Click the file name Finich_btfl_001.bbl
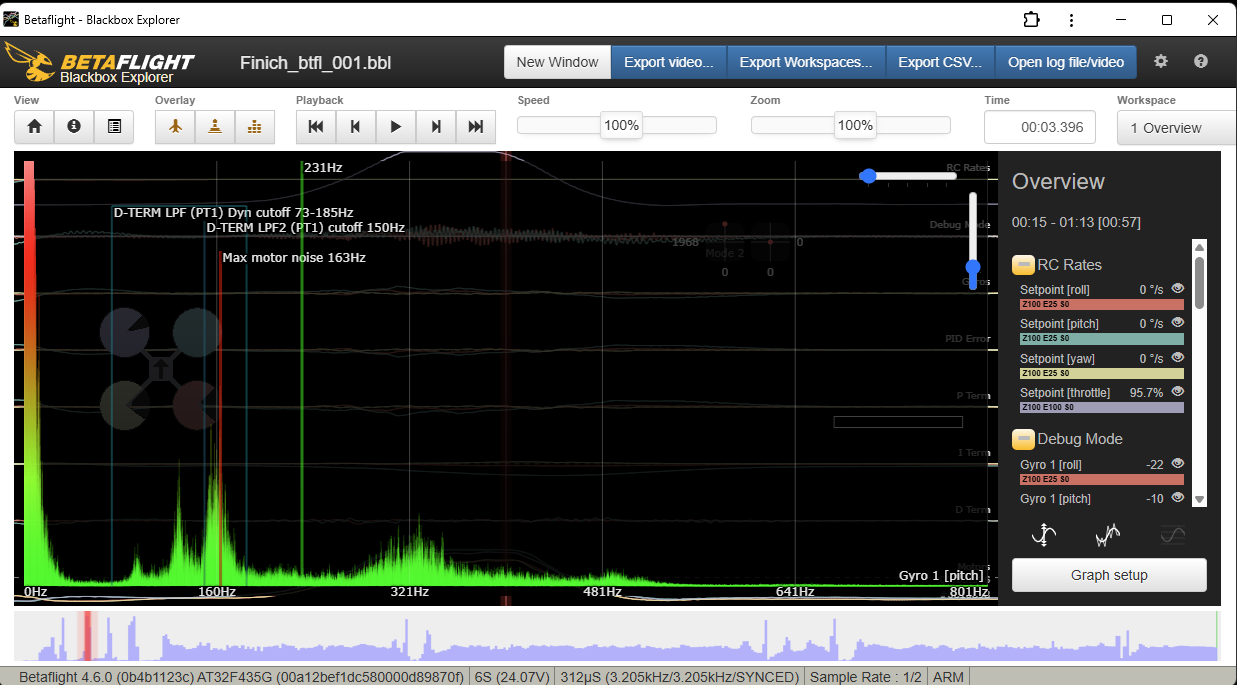The height and width of the screenshot is (685, 1237). click(x=315, y=63)
